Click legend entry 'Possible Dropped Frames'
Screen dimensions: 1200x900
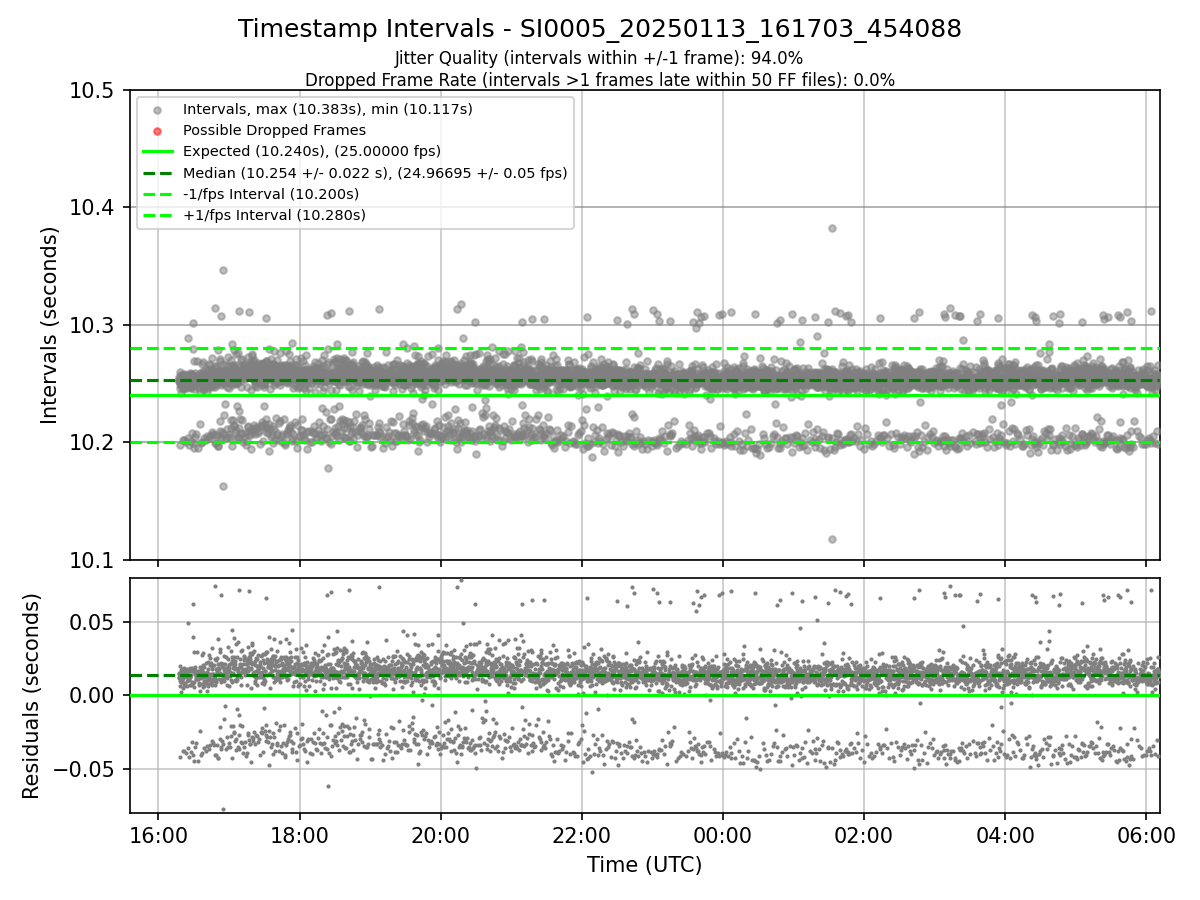tap(274, 130)
